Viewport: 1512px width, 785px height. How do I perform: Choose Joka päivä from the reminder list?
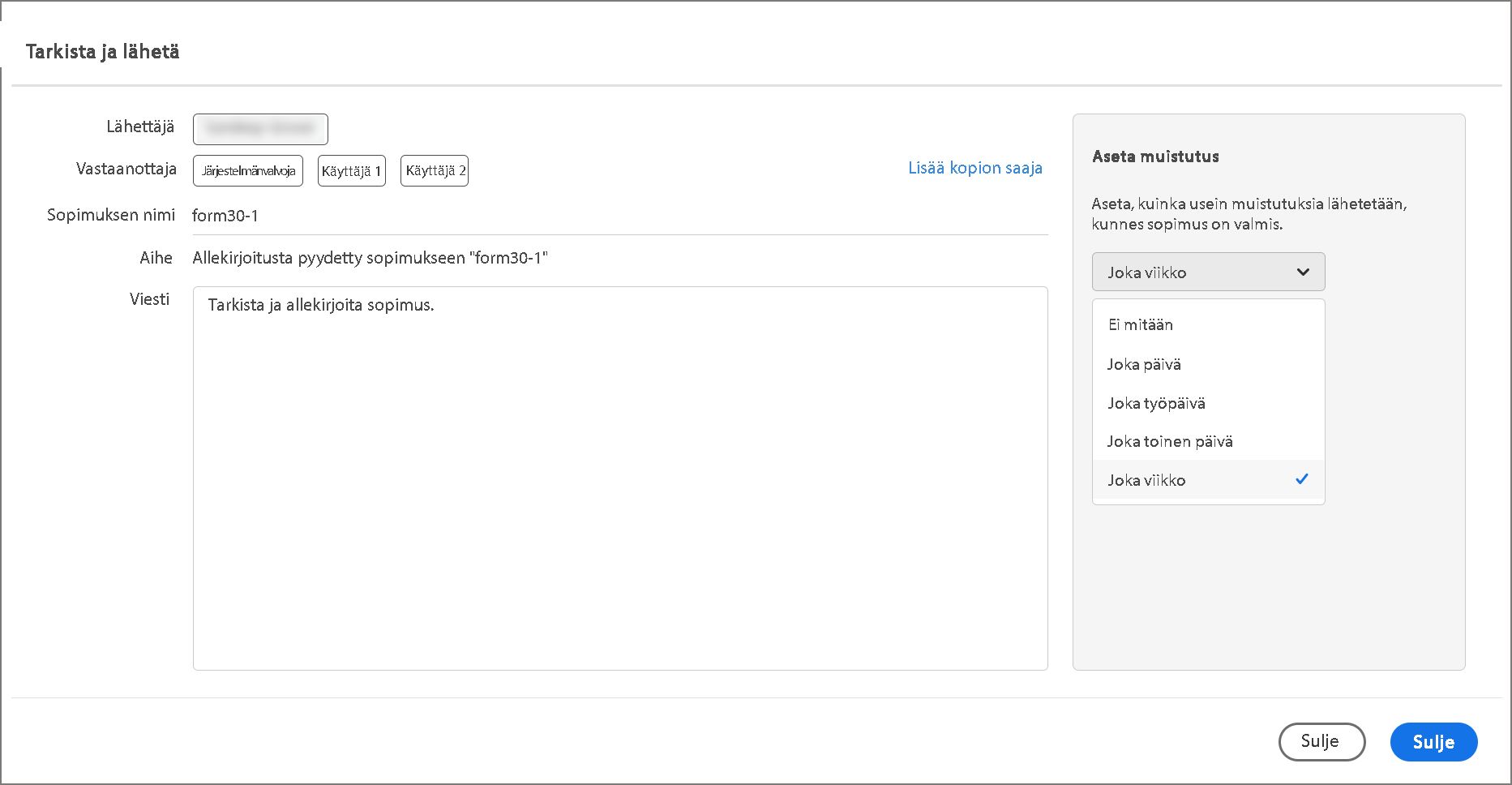[x=1144, y=364]
